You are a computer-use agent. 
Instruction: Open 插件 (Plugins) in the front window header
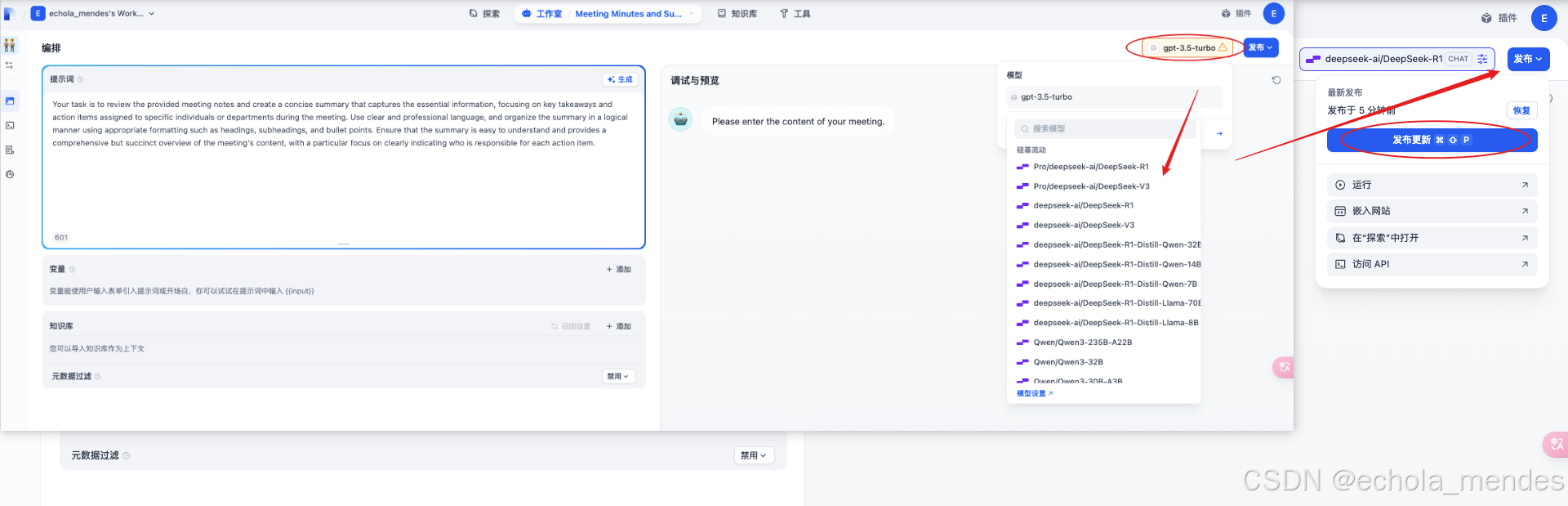1236,14
